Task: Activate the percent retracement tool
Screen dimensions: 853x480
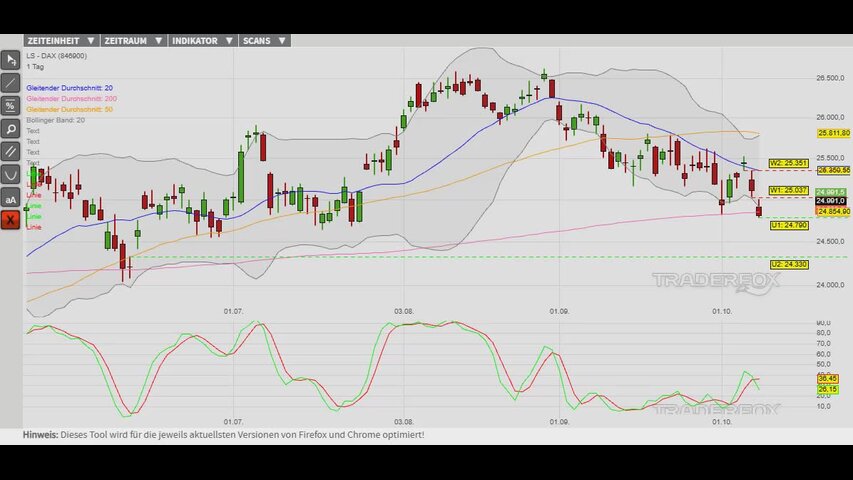Action: (x=10, y=106)
